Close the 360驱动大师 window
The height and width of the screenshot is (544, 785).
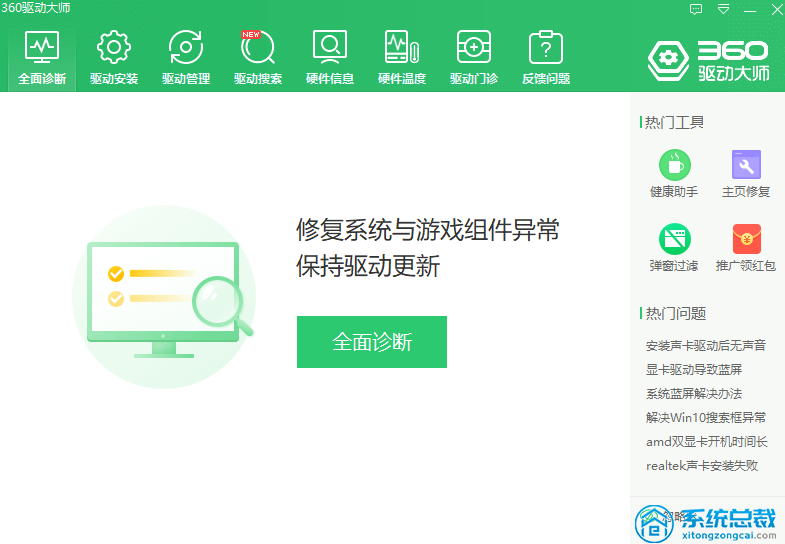click(777, 10)
